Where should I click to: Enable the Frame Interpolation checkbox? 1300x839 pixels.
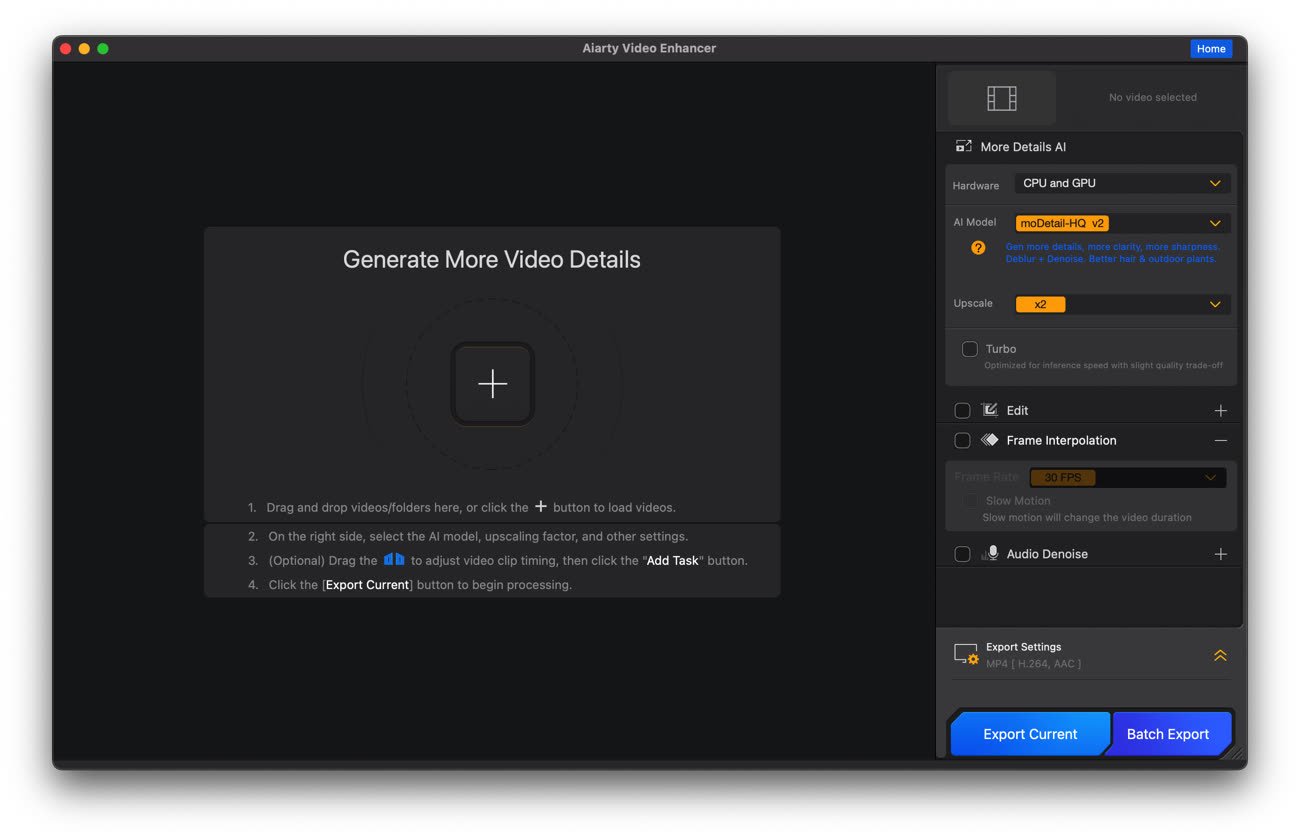962,440
